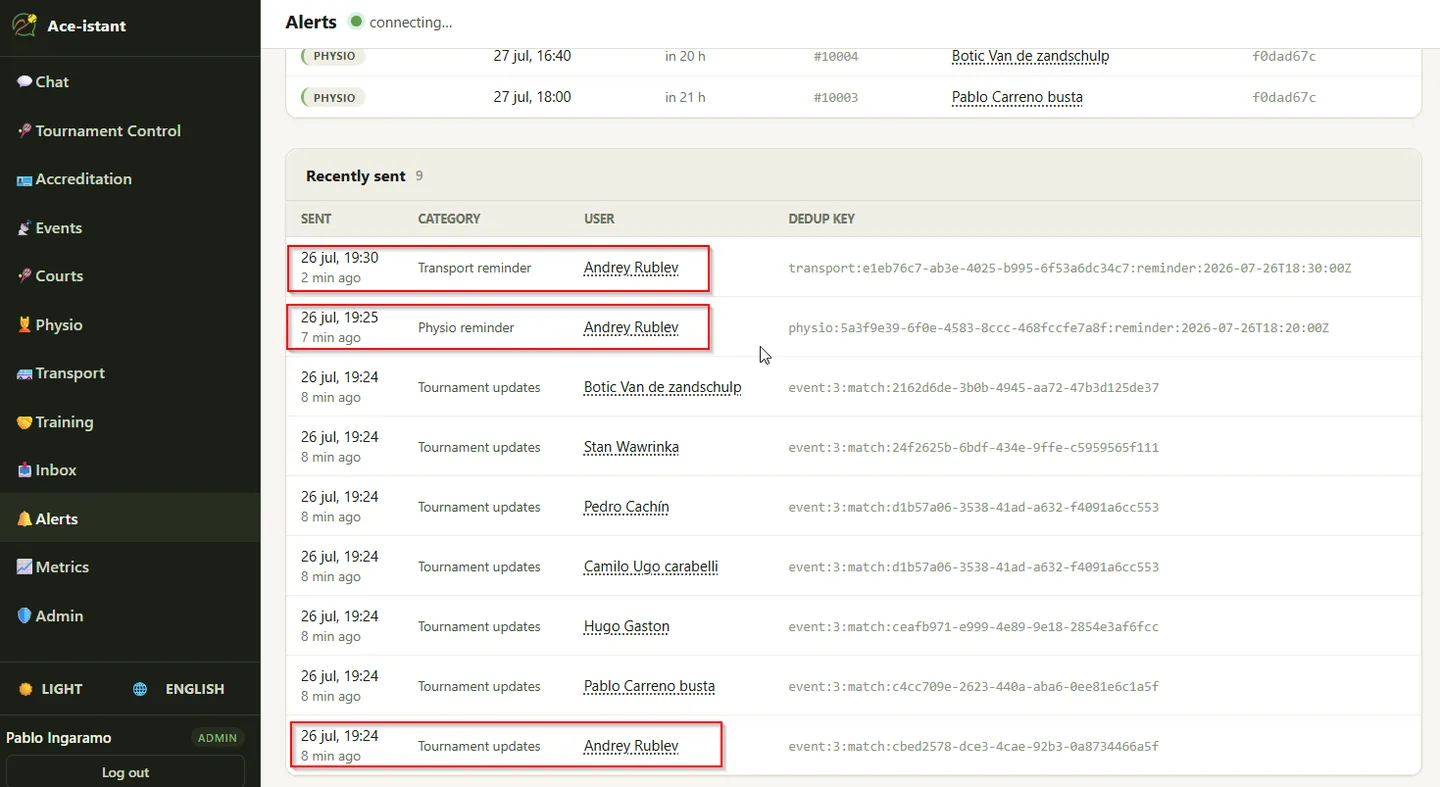Click the CATEGORY column header
The image size is (1440, 787).
pyautogui.click(x=449, y=218)
